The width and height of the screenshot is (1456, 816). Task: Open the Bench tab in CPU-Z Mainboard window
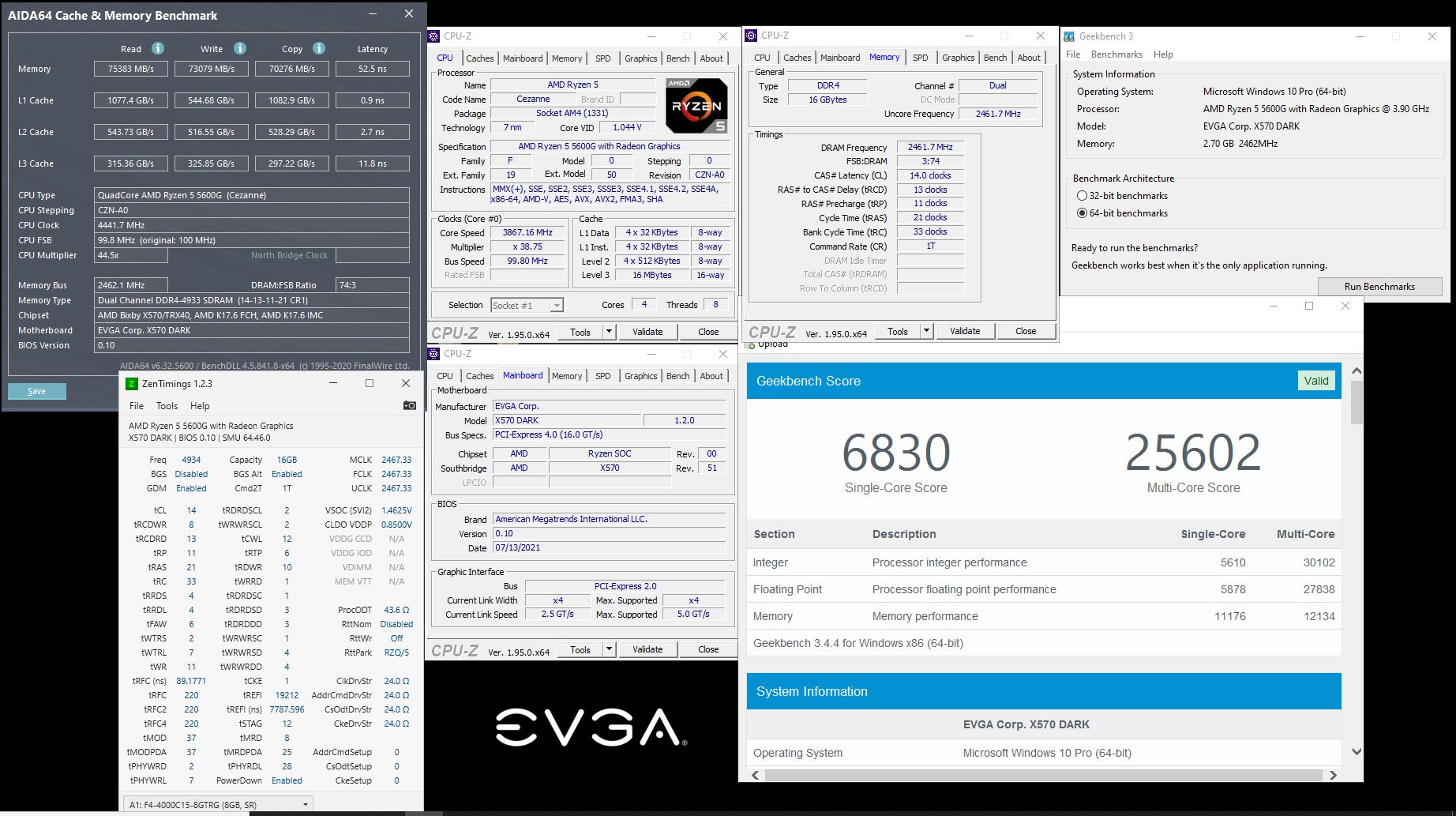pos(677,376)
